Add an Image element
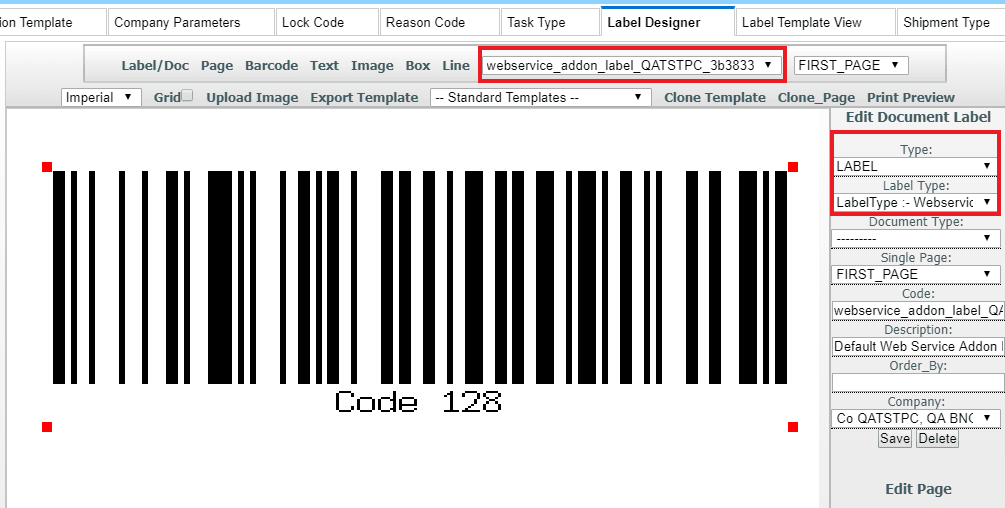Image resolution: width=1005 pixels, height=508 pixels. click(372, 65)
